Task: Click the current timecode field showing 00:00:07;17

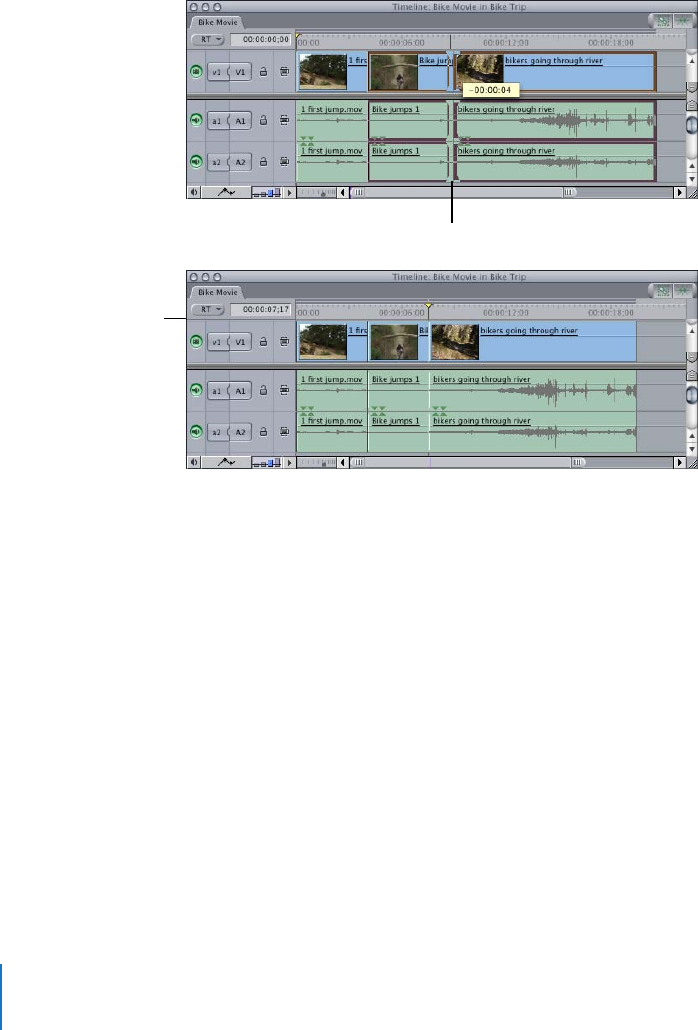Action: click(x=260, y=310)
